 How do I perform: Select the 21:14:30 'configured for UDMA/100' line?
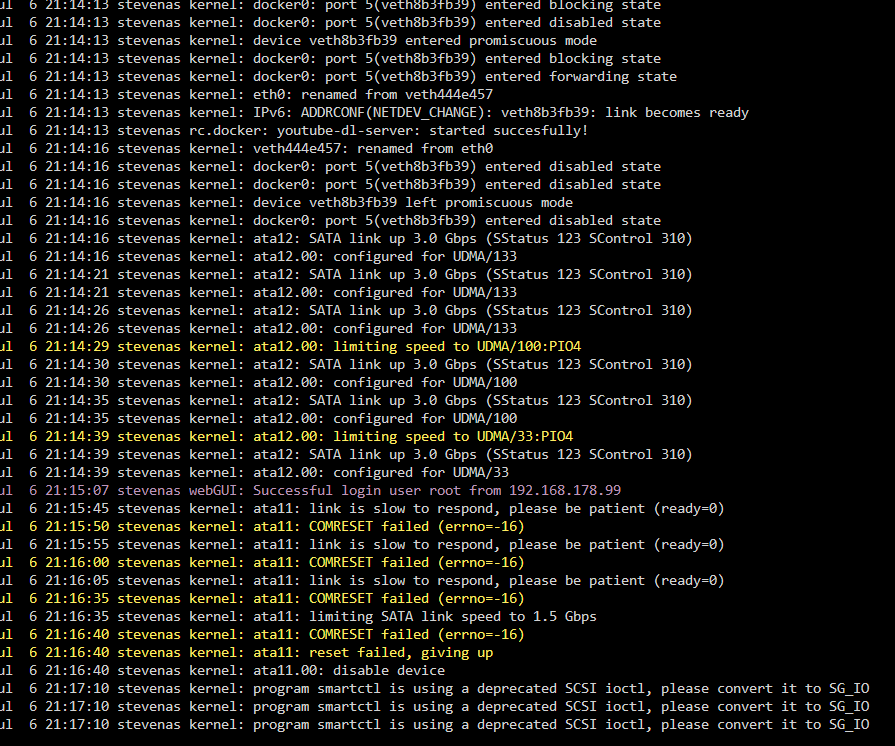(259, 382)
